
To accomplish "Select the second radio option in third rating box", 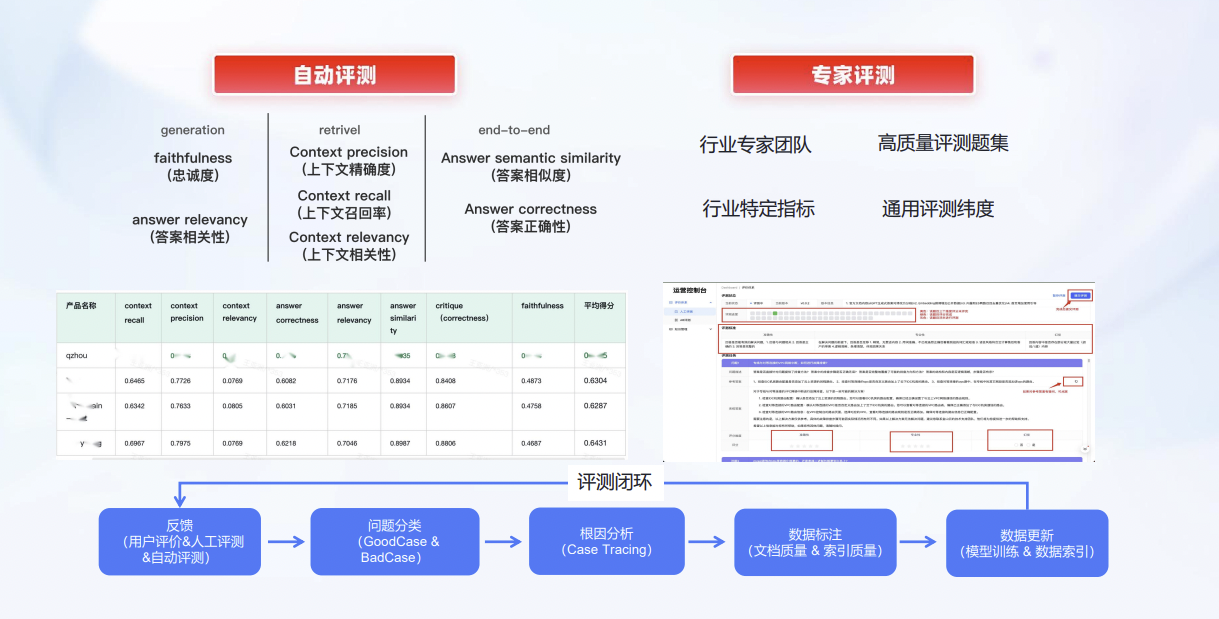I will 1030,445.
